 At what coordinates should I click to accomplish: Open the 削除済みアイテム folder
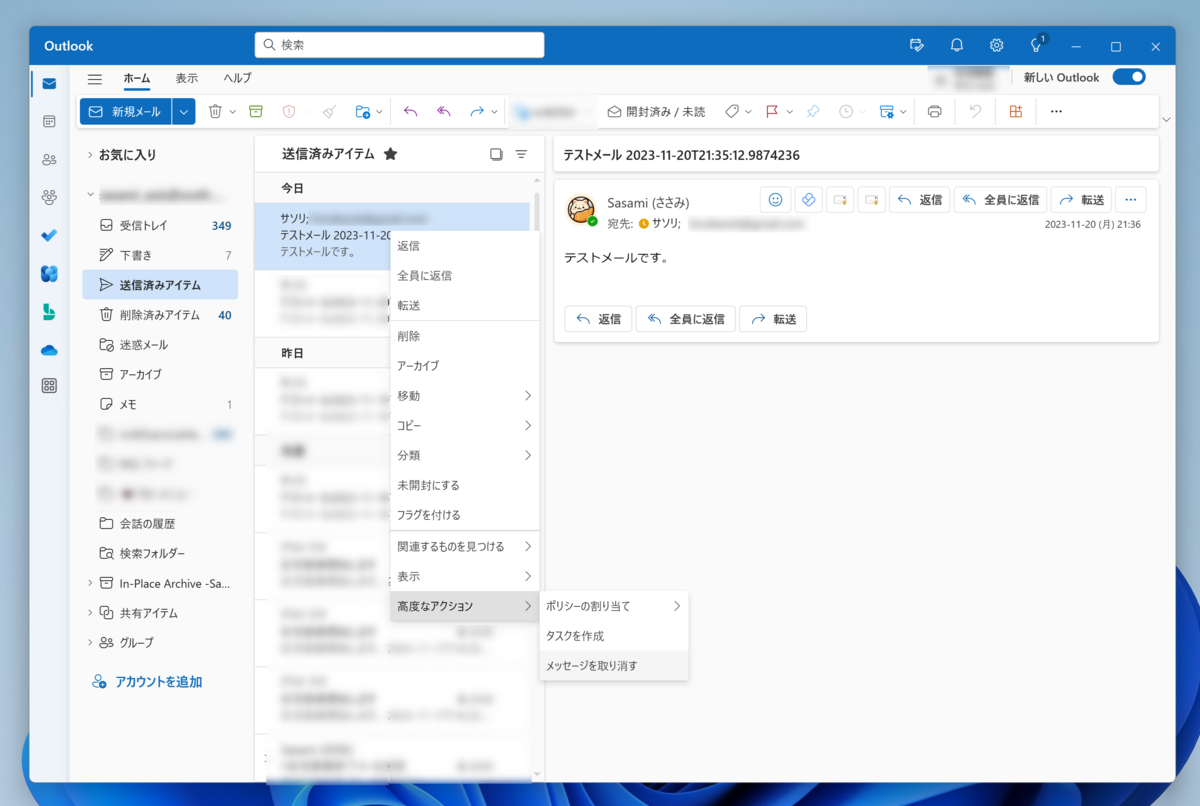click(160, 315)
